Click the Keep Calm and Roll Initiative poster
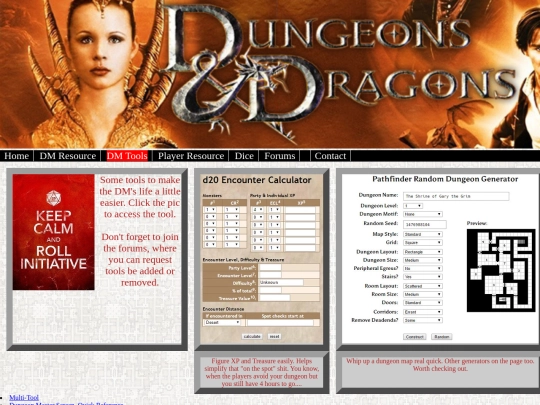 click(x=53, y=232)
